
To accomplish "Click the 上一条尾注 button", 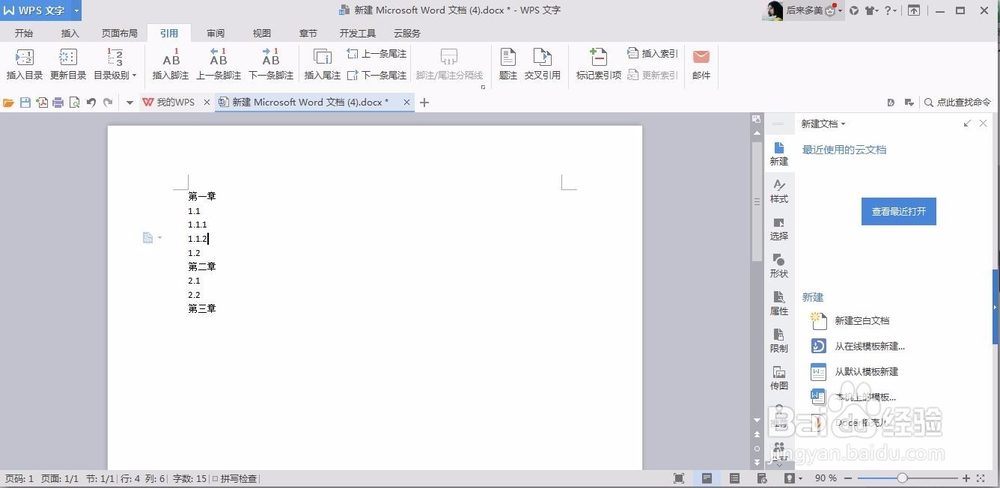I will pyautogui.click(x=376, y=54).
